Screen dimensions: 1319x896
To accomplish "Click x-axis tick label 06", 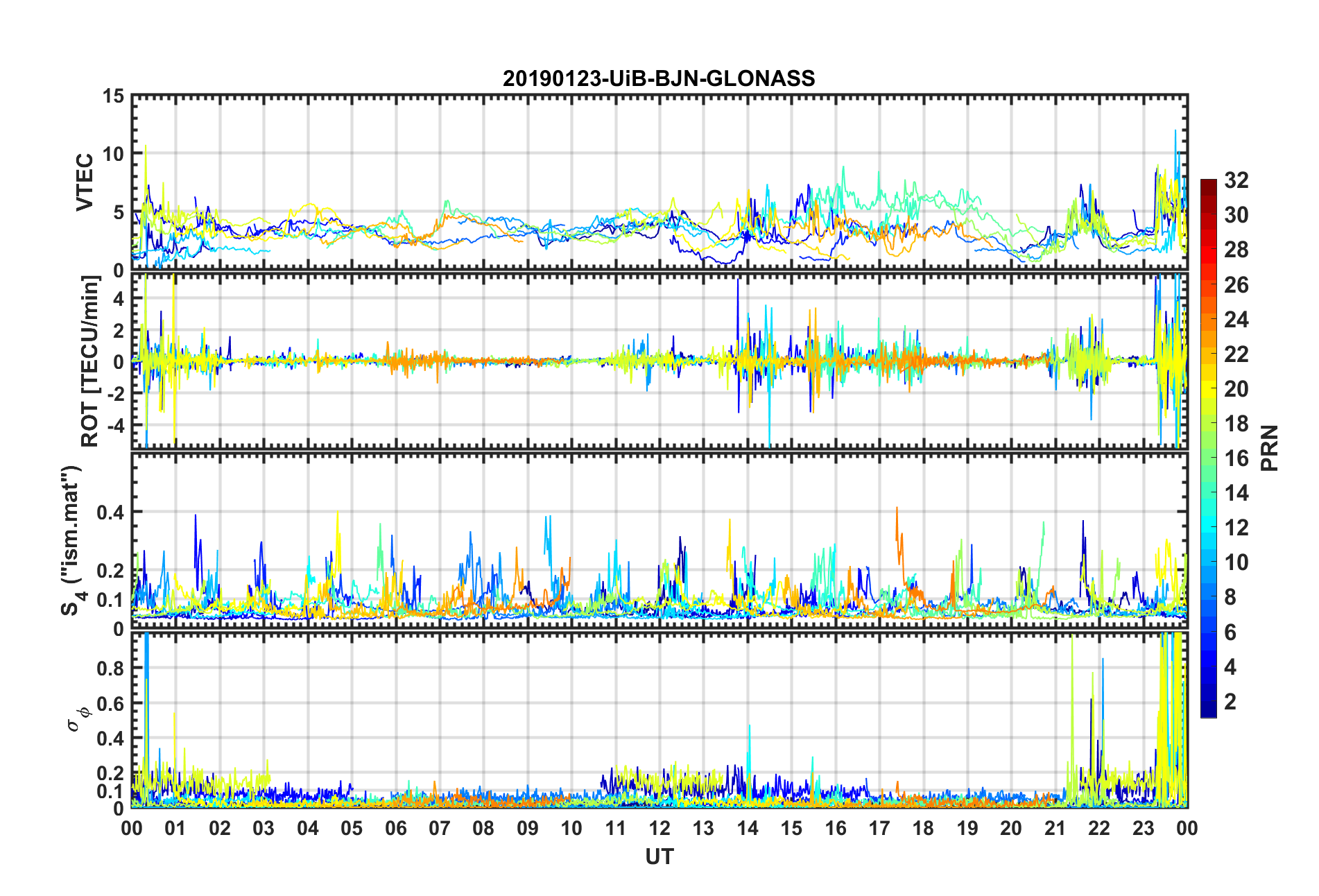I will coord(395,828).
